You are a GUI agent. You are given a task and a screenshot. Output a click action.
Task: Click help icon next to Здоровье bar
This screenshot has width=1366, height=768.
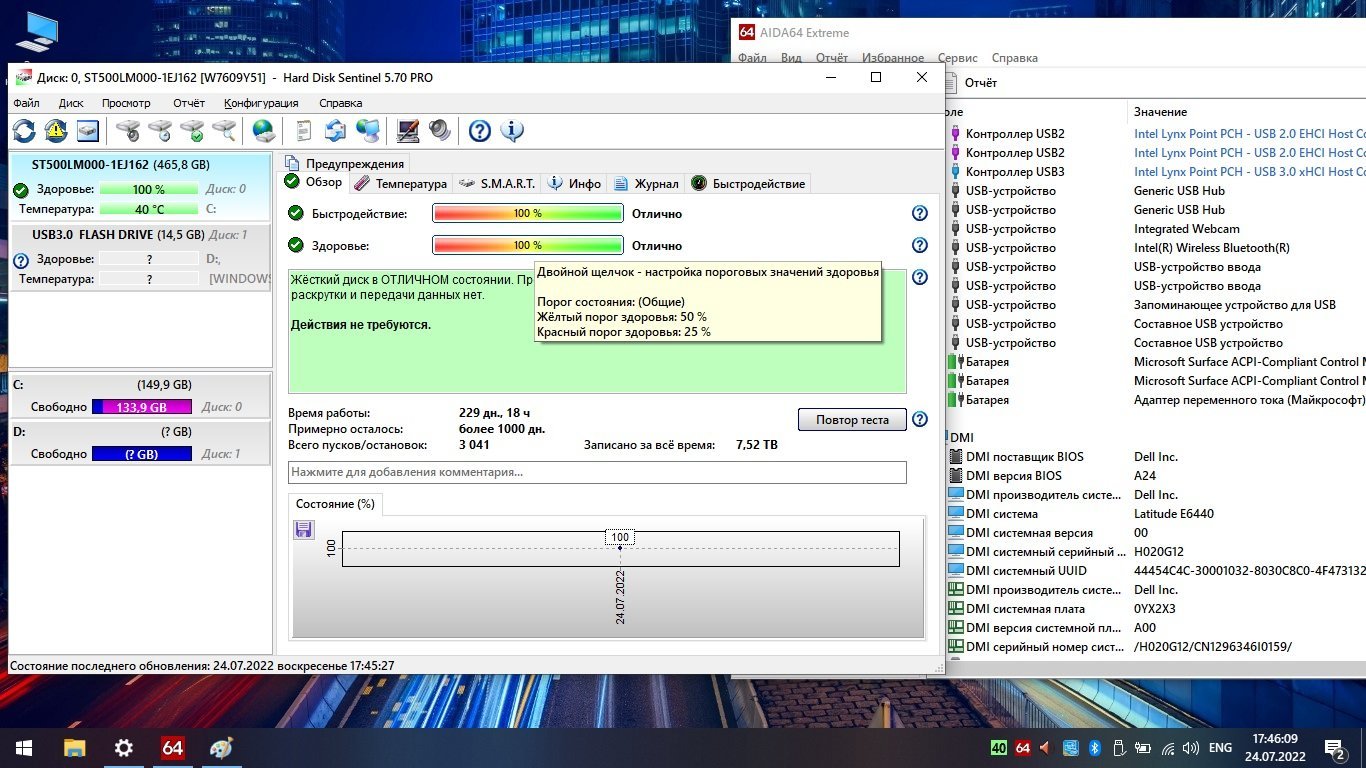click(920, 245)
